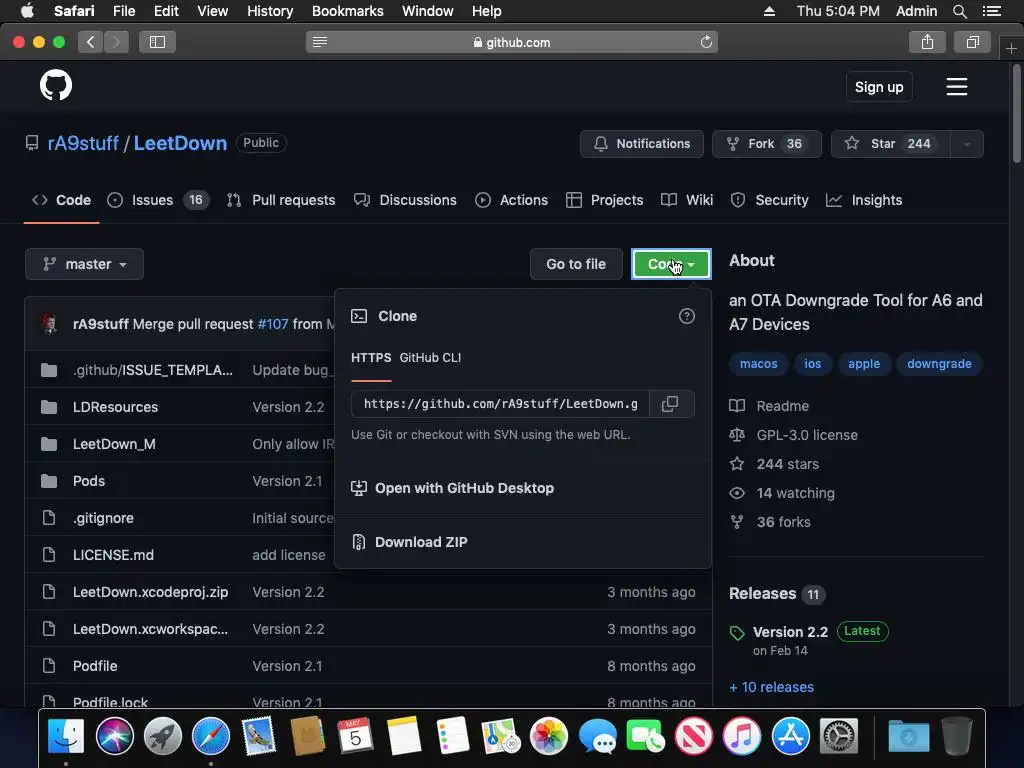Click the Safari share icon
The height and width of the screenshot is (768, 1024).
[927, 42]
